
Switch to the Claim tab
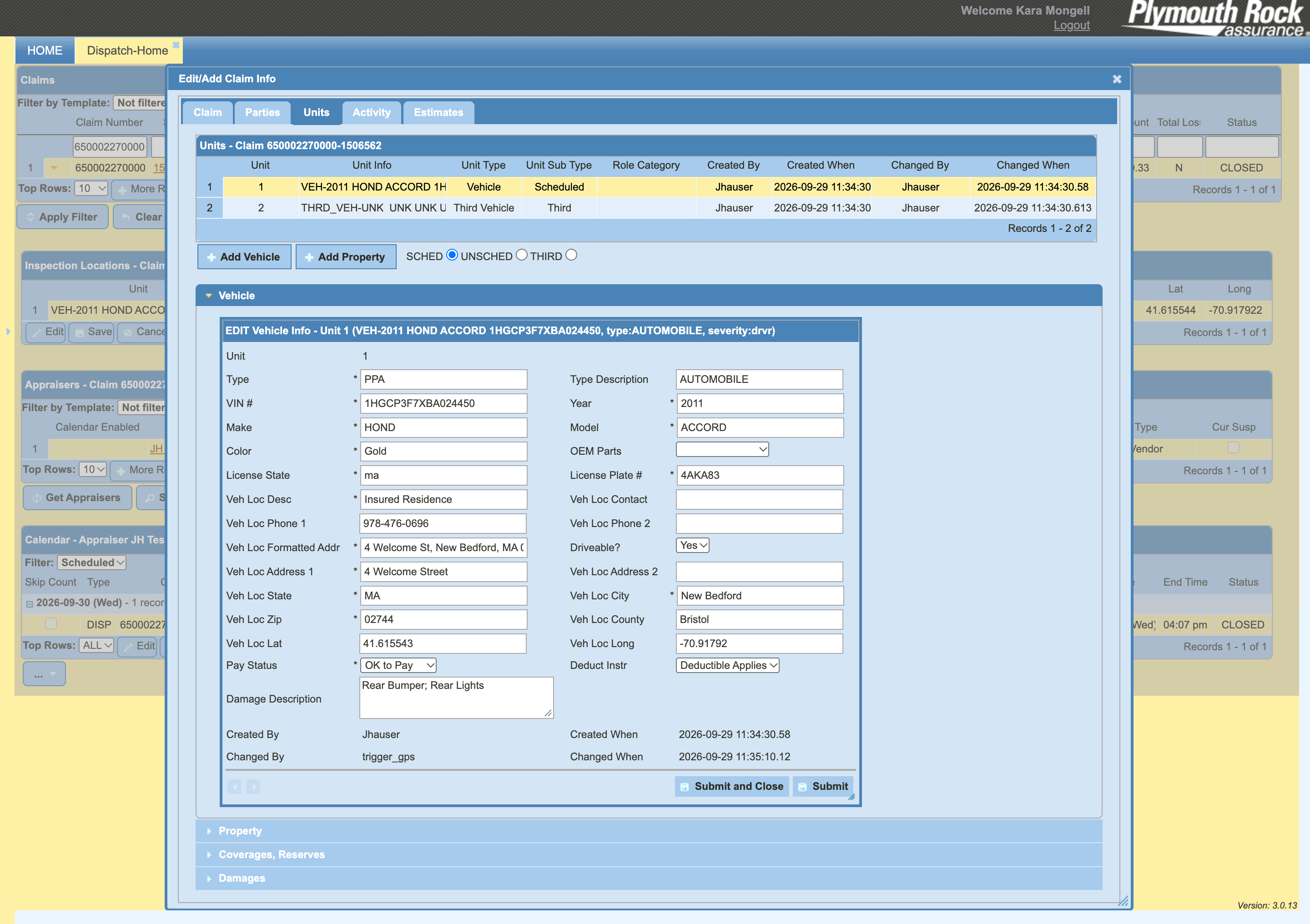click(x=207, y=112)
